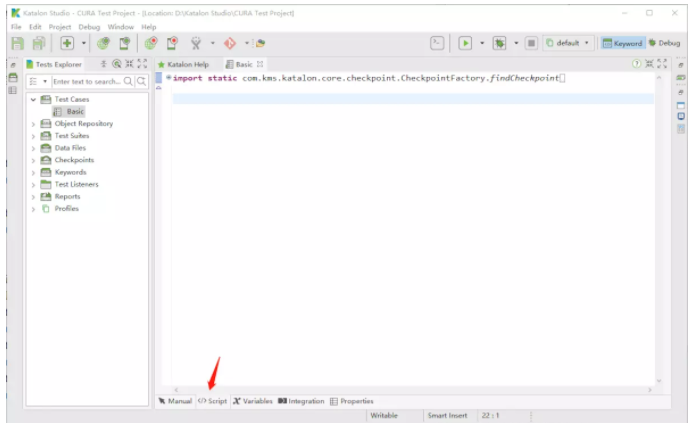Open the default execution profile dropdown
This screenshot has height=431, width=697.
coord(568,43)
